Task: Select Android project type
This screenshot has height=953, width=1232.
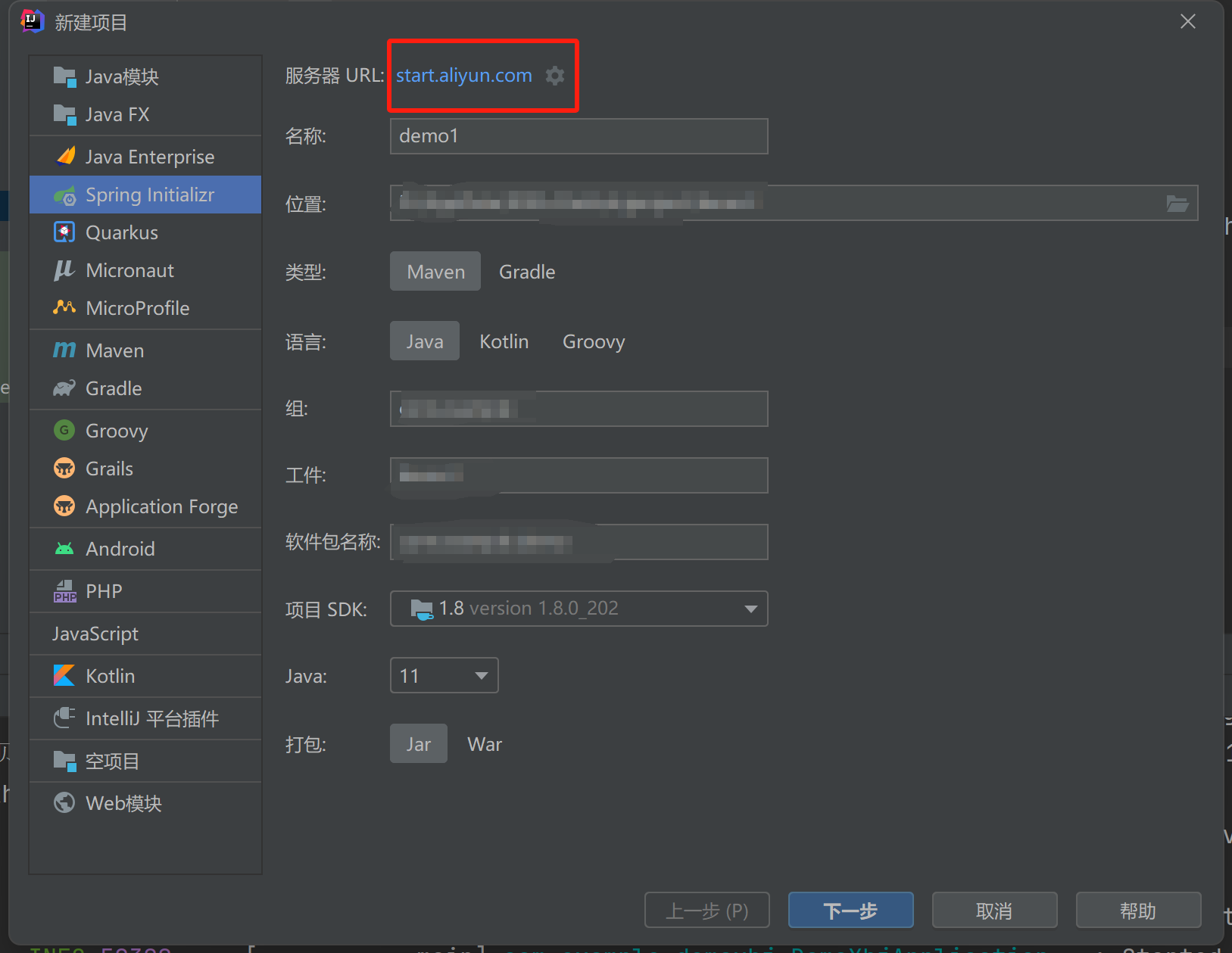Action: 145,549
